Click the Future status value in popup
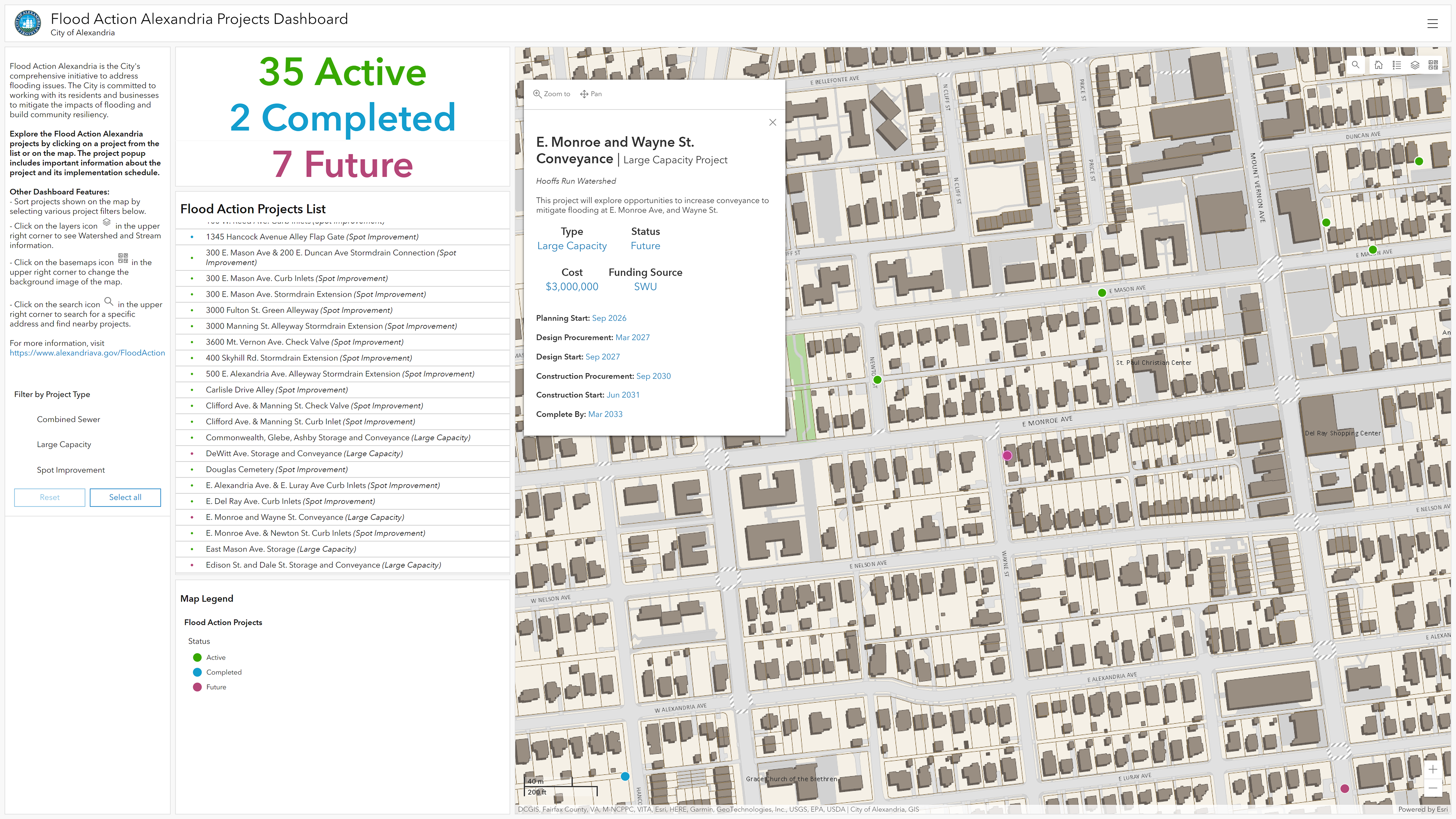 [645, 246]
